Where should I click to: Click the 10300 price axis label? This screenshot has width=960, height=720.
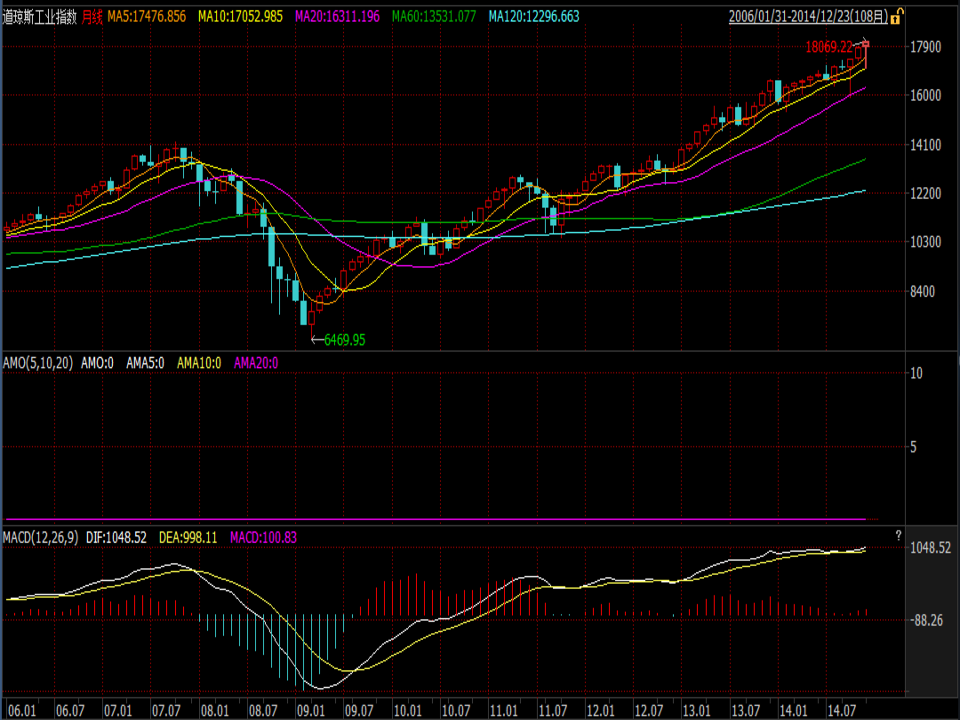pyautogui.click(x=926, y=242)
